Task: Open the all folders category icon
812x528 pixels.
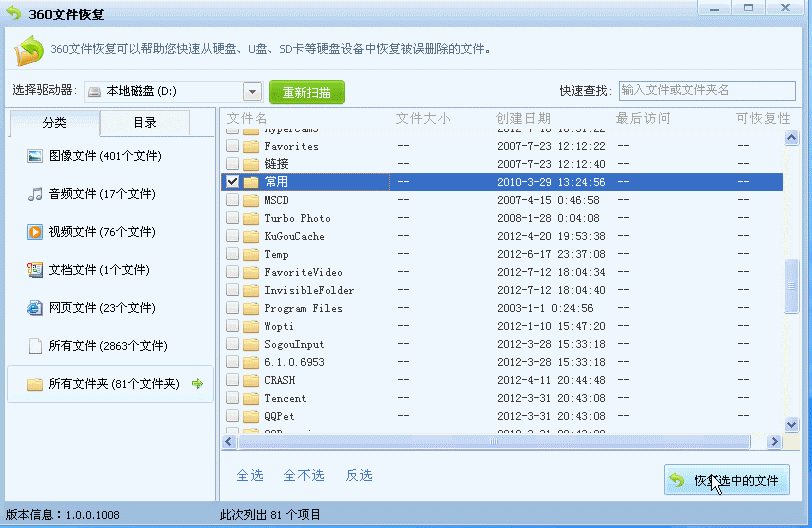Action: coord(35,384)
